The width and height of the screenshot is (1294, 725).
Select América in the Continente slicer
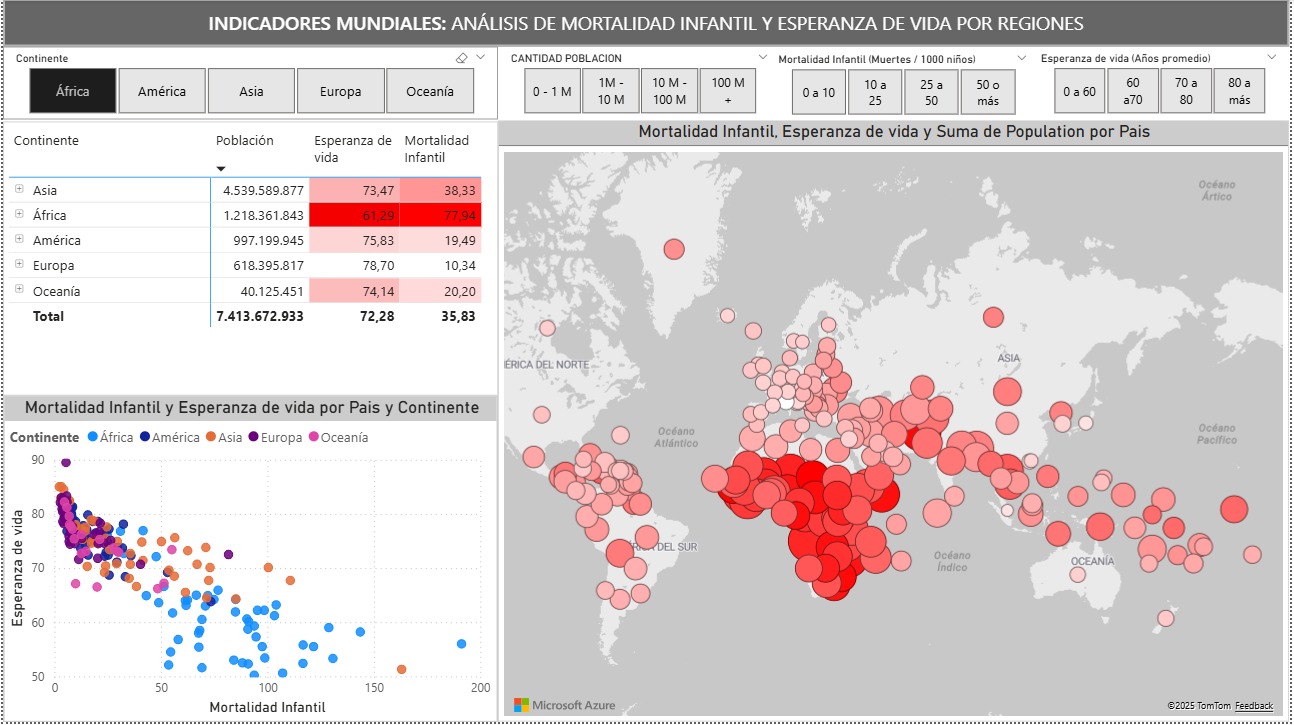pyautogui.click(x=162, y=90)
